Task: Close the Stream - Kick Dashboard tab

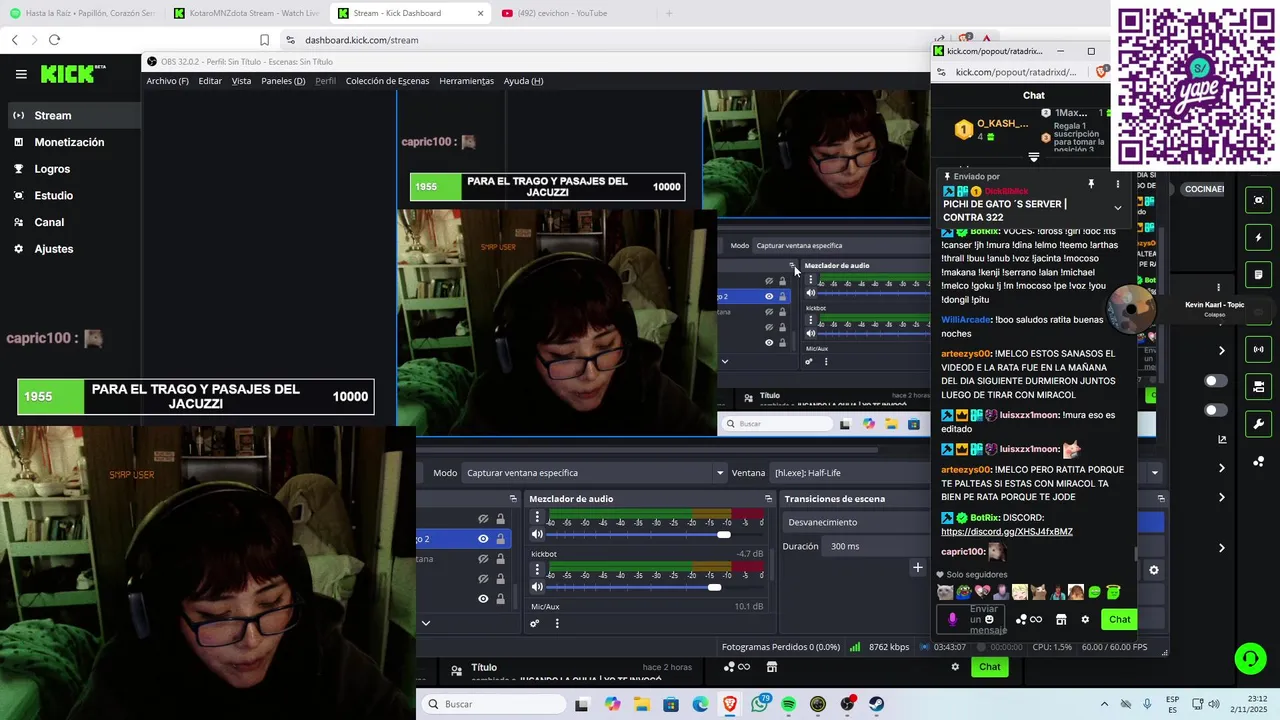Action: 480,13
